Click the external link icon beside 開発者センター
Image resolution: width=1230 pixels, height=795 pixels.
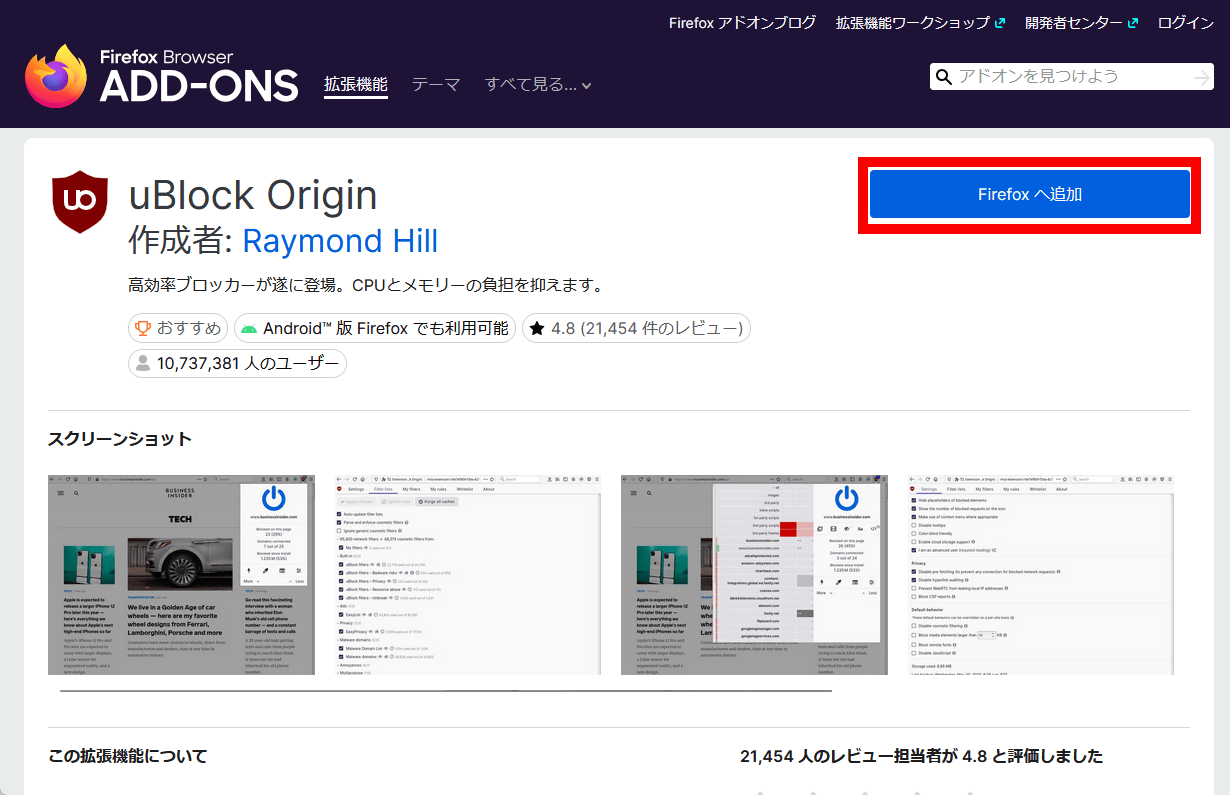point(1133,23)
